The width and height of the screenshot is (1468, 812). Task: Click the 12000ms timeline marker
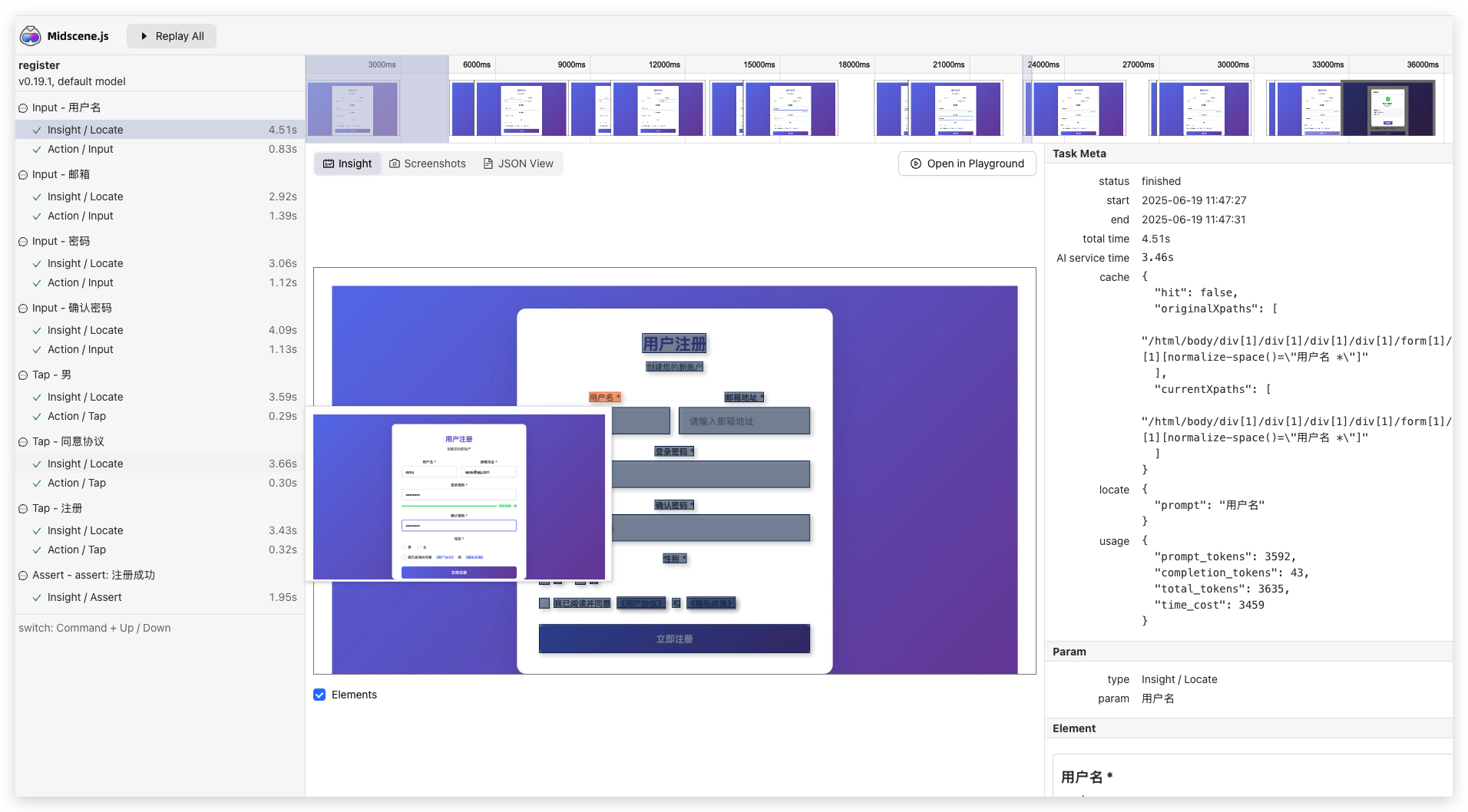coord(664,64)
